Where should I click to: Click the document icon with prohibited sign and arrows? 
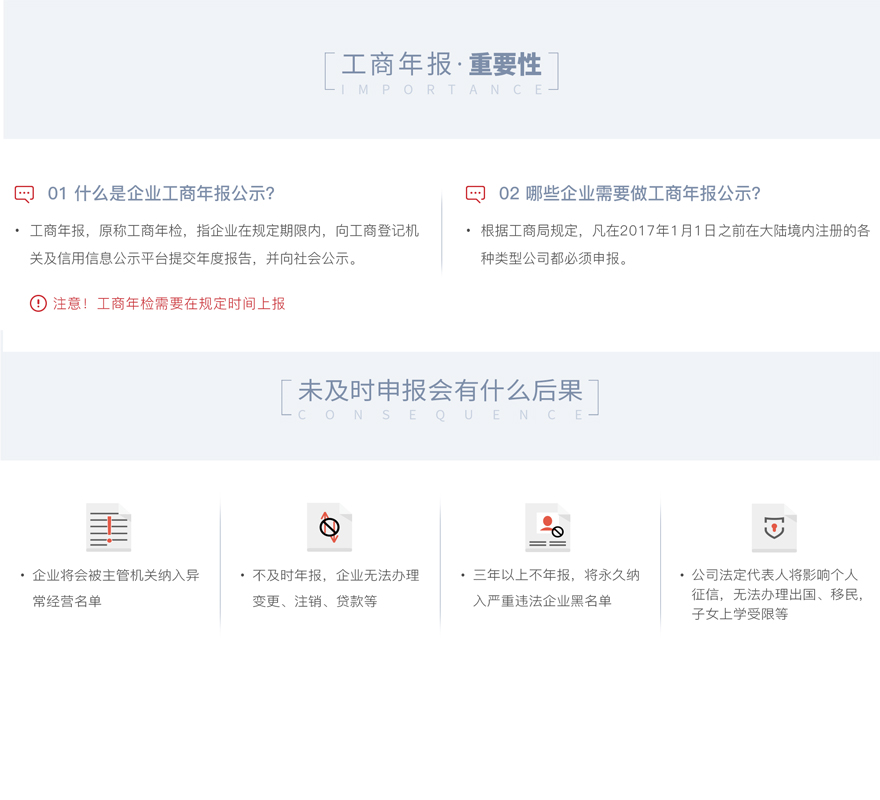coord(329,527)
